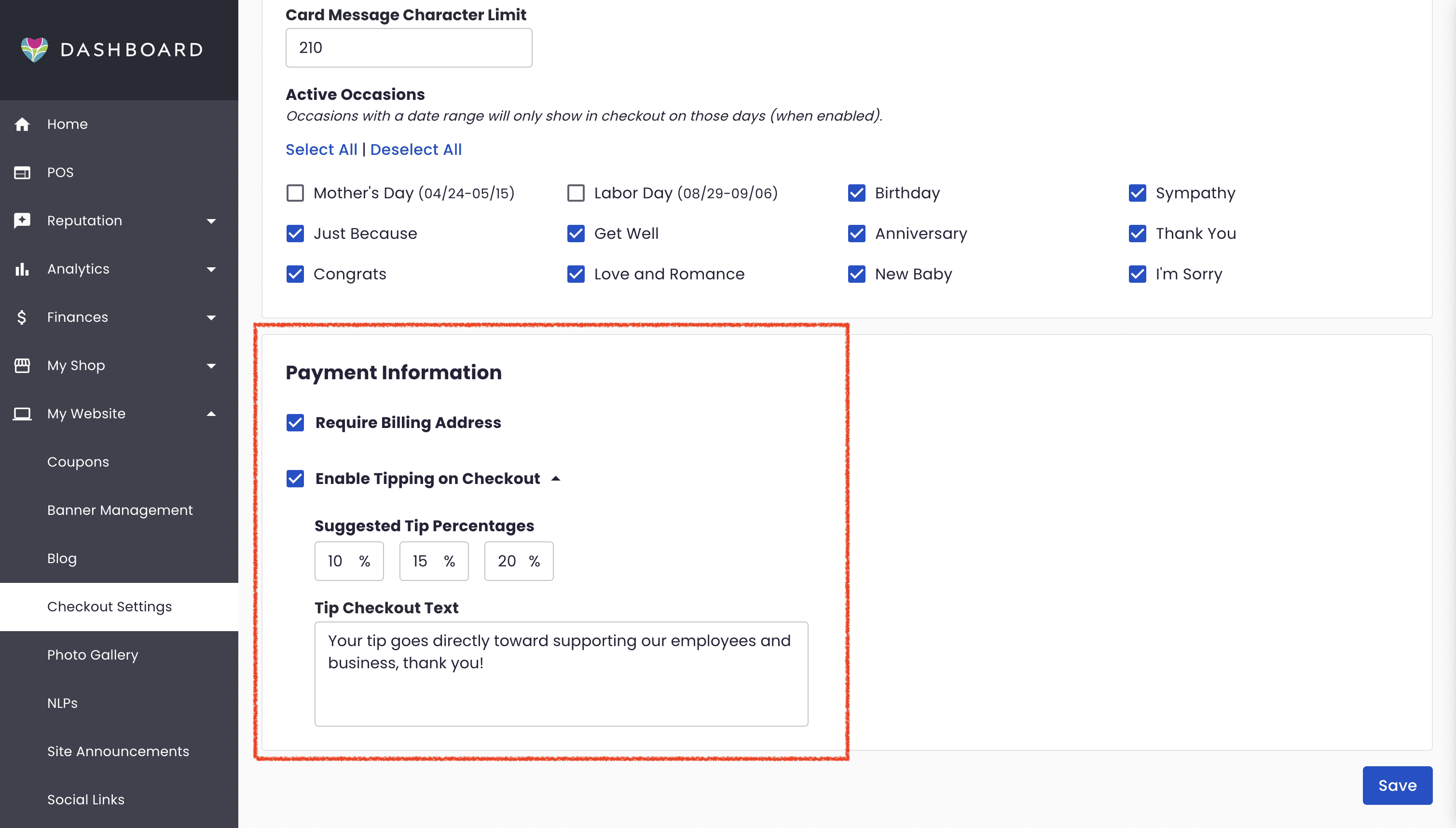Expand the Analytics submenu arrow
Image resolution: width=1456 pixels, height=828 pixels.
(x=211, y=270)
